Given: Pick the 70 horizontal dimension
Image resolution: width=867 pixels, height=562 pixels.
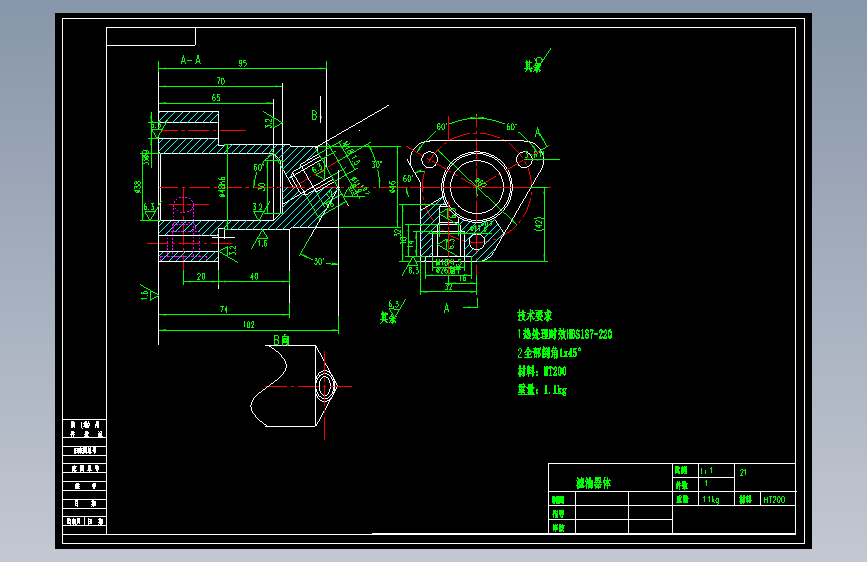Looking at the screenshot, I should tap(221, 81).
